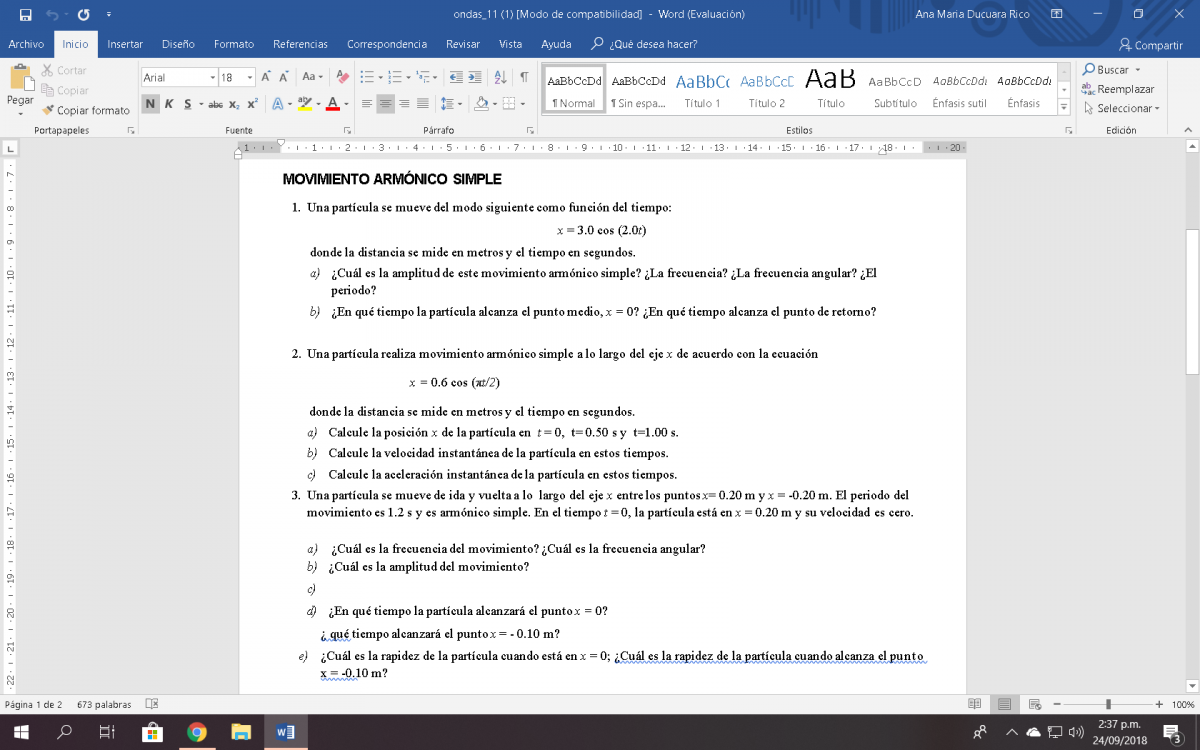The image size is (1200, 750).
Task: Toggle bold (N) formatting
Action: click(150, 104)
